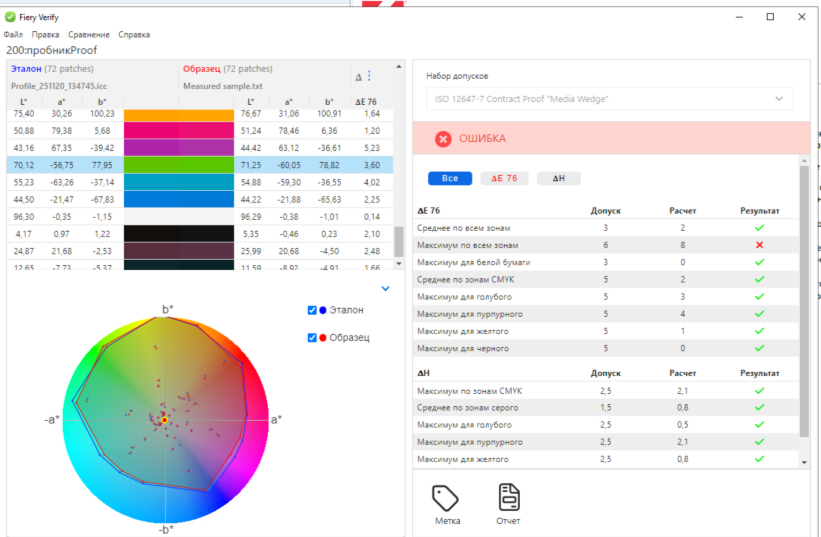Click green checkmark for Среднее по всем зонам
This screenshot has height=537, width=821.
click(x=759, y=229)
